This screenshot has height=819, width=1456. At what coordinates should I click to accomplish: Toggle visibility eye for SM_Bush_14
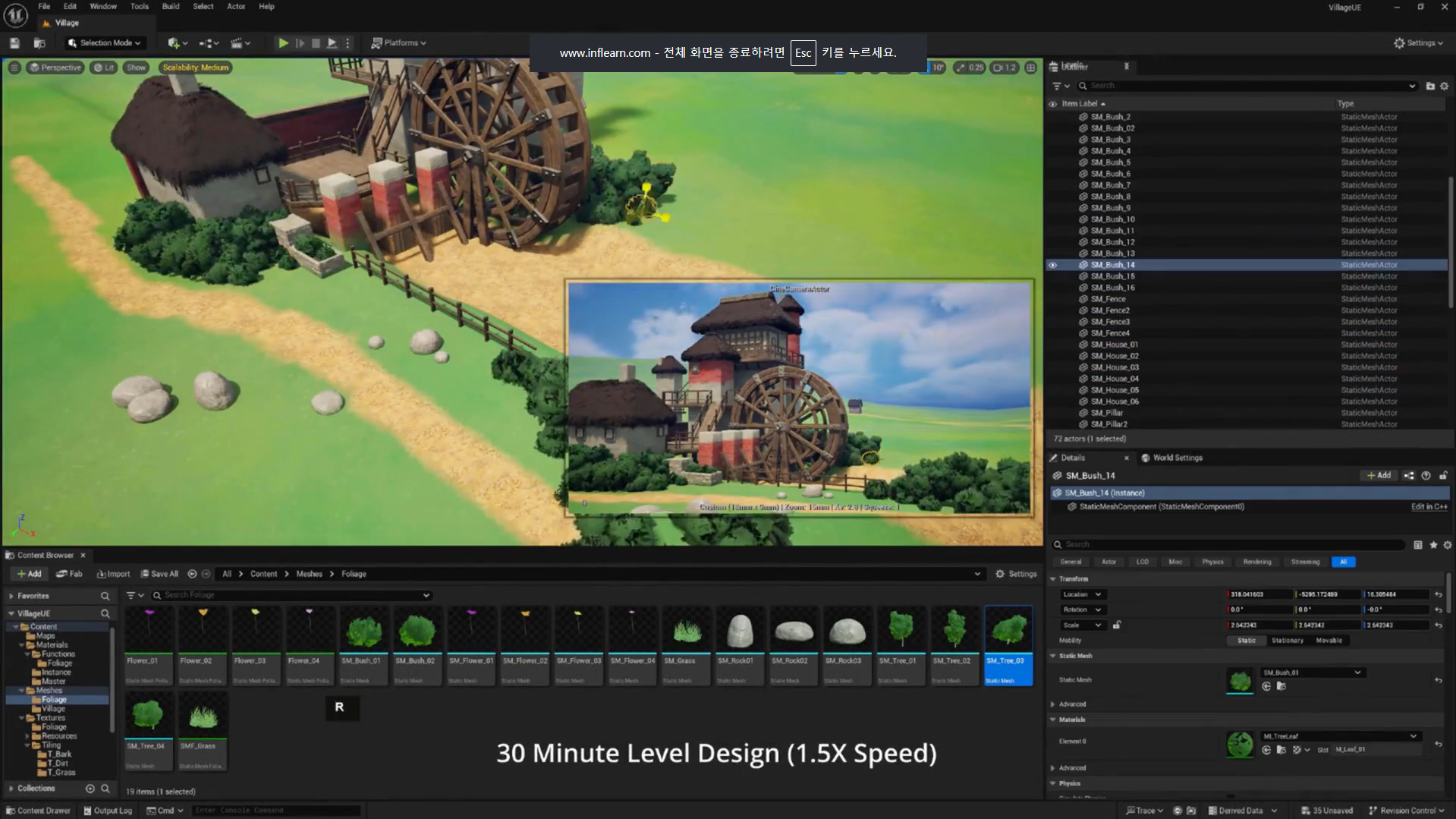point(1052,265)
